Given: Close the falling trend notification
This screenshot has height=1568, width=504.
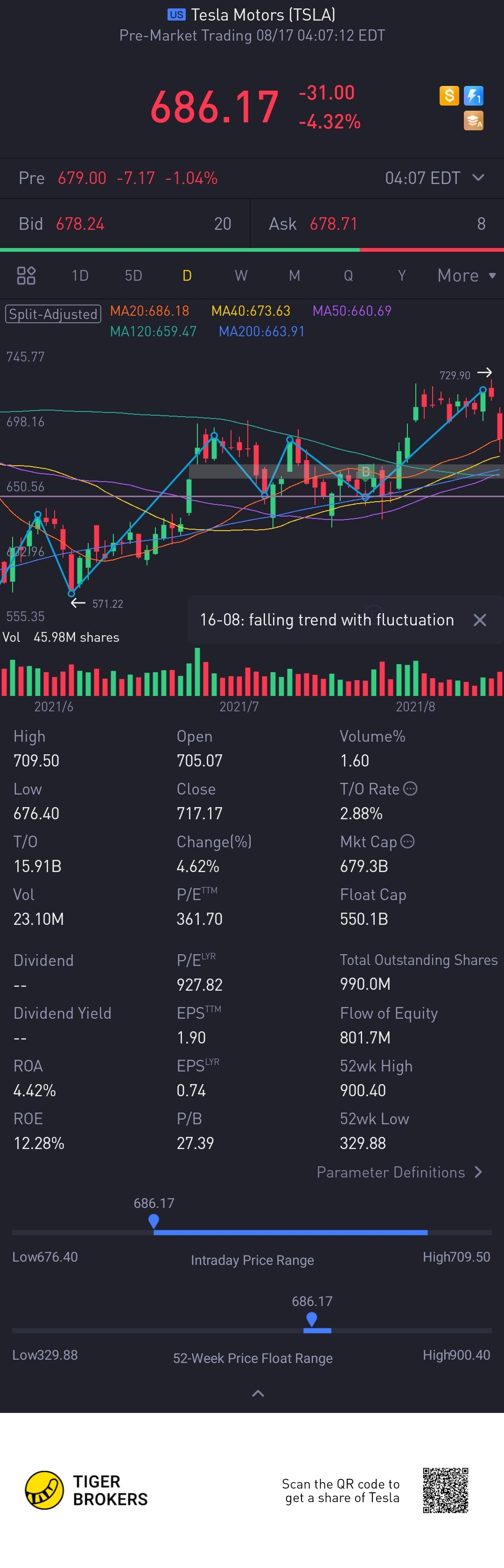Looking at the screenshot, I should click(x=480, y=620).
